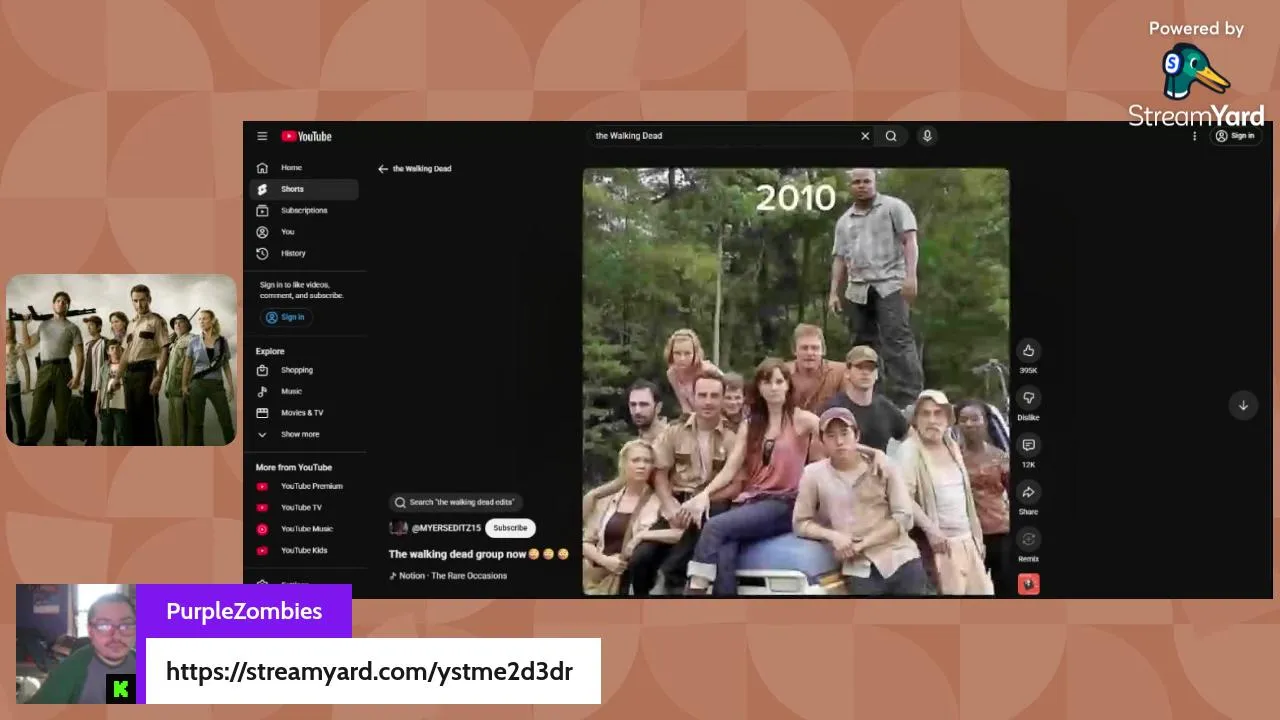1280x720 pixels.
Task: Open the YouTube hamburger guide menu
Action: click(x=262, y=136)
